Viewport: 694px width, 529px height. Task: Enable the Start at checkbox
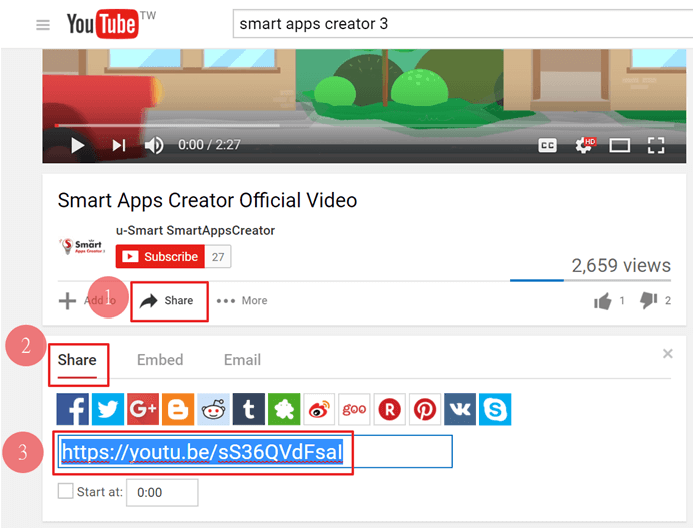point(66,491)
